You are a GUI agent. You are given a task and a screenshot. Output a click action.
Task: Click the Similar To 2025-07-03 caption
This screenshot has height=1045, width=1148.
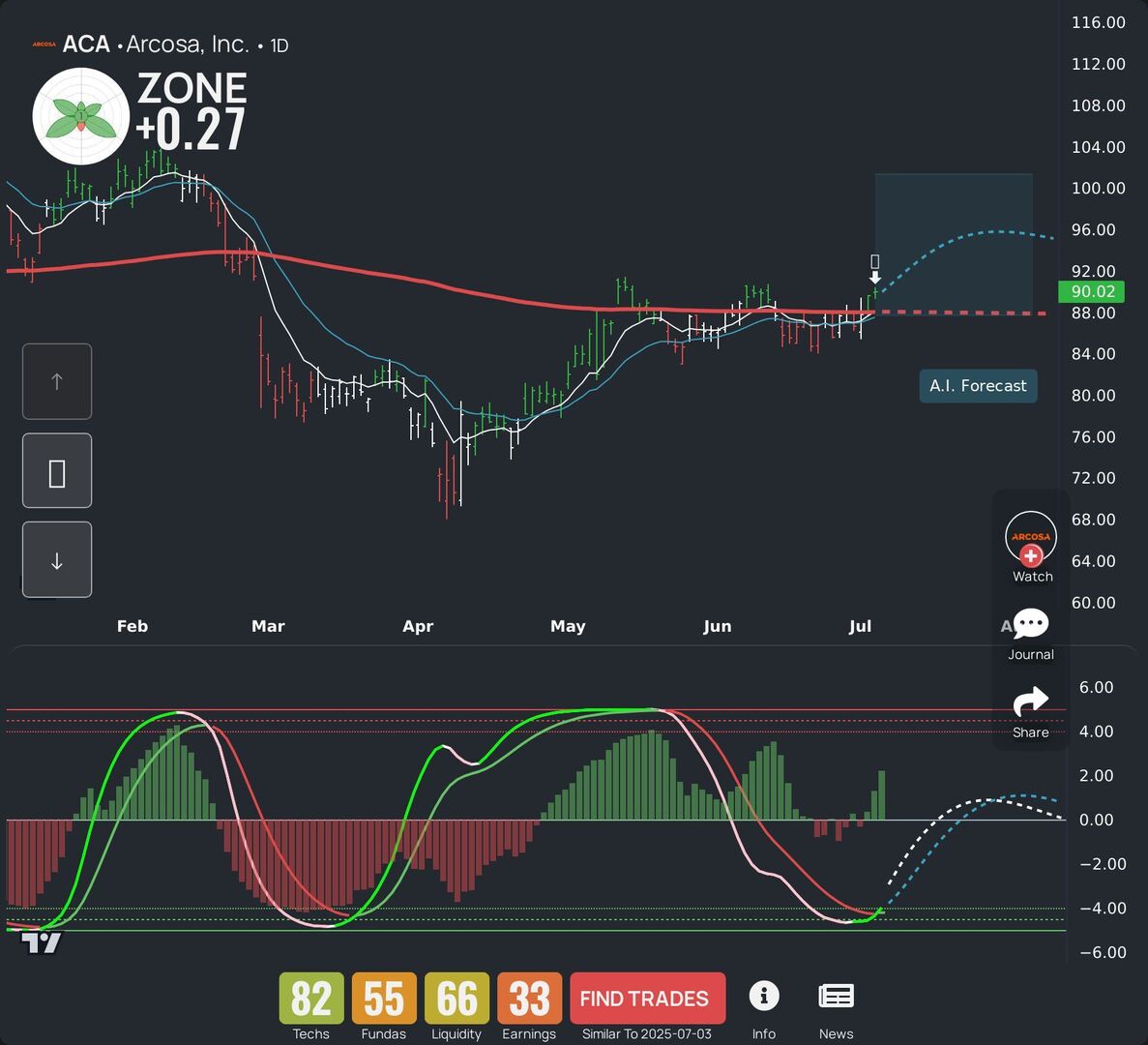click(x=646, y=1034)
